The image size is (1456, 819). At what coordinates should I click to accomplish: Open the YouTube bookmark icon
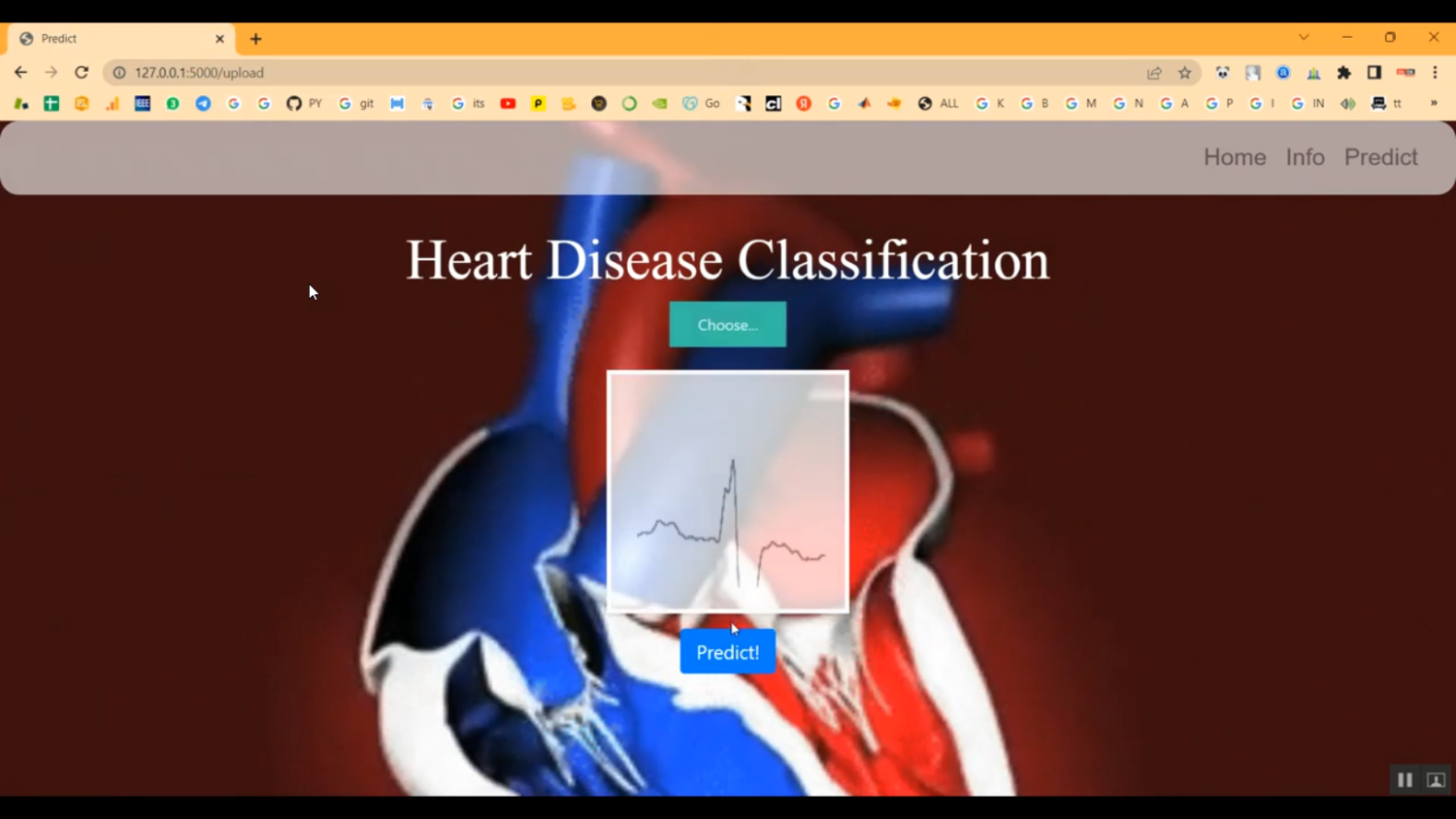tap(508, 103)
